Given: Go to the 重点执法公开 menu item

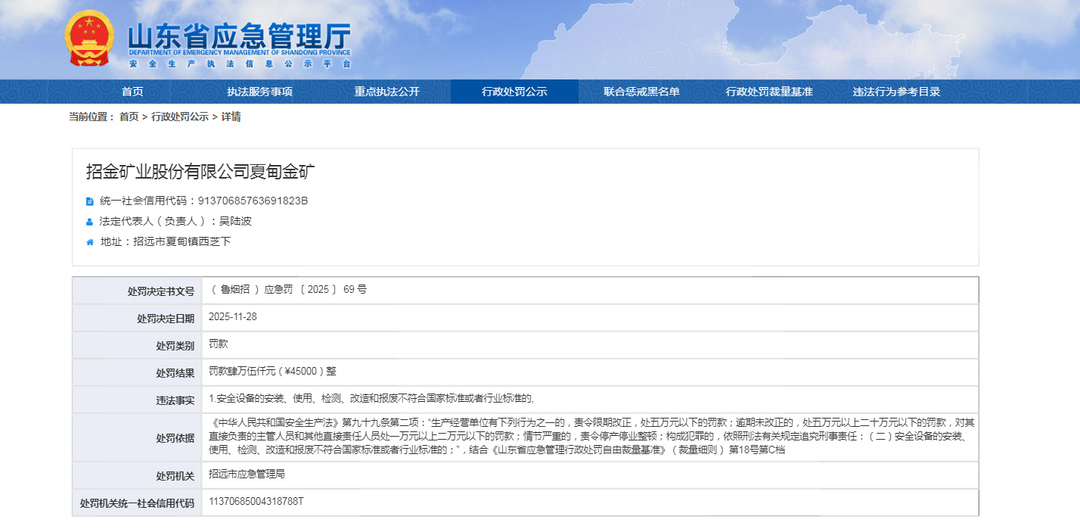Looking at the screenshot, I should click(386, 92).
